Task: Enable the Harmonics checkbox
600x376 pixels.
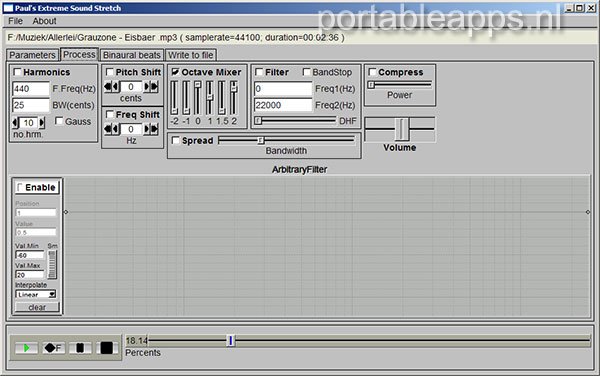Action: coord(17,72)
